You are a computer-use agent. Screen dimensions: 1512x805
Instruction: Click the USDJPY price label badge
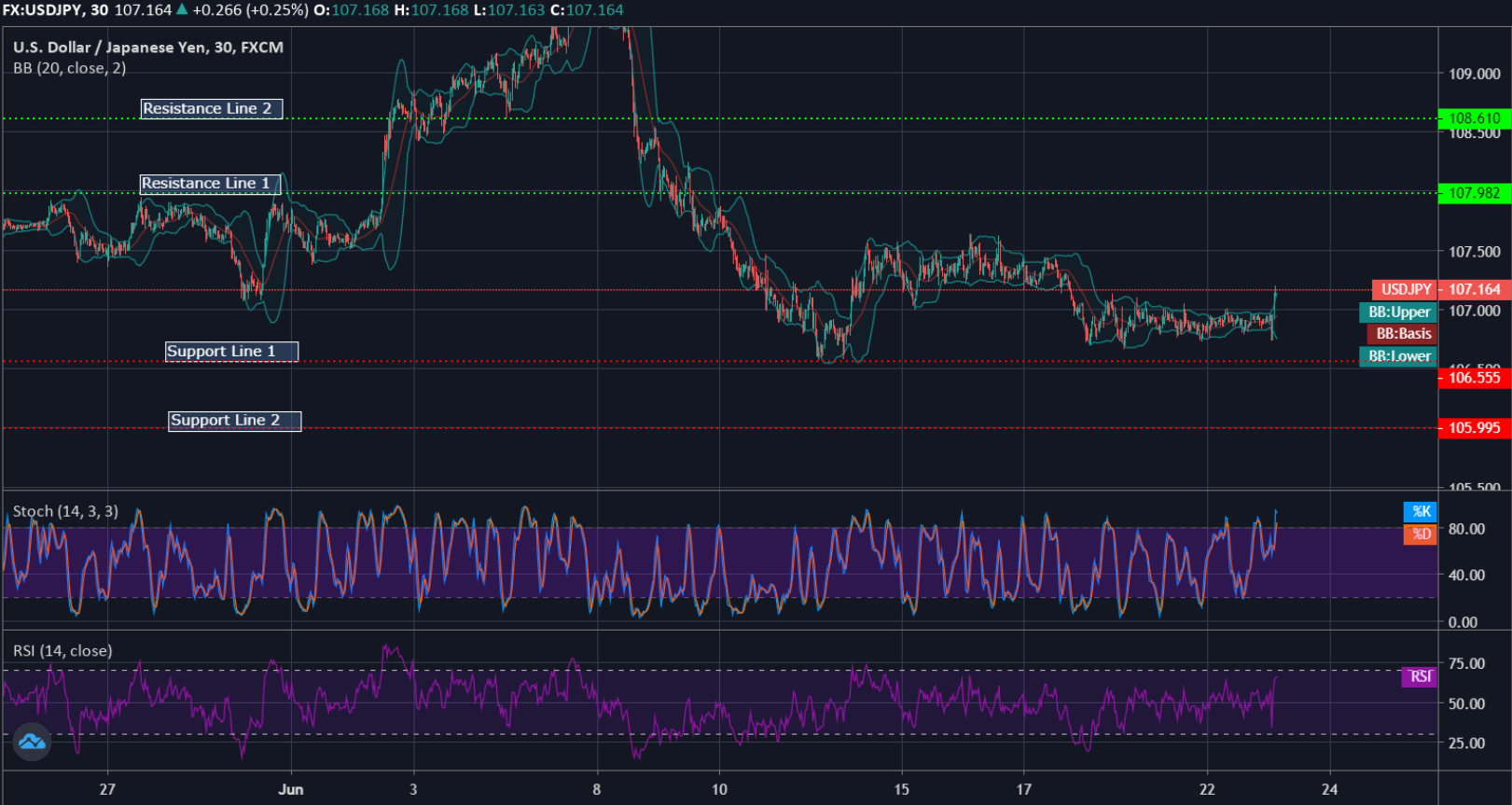pyautogui.click(x=1405, y=289)
